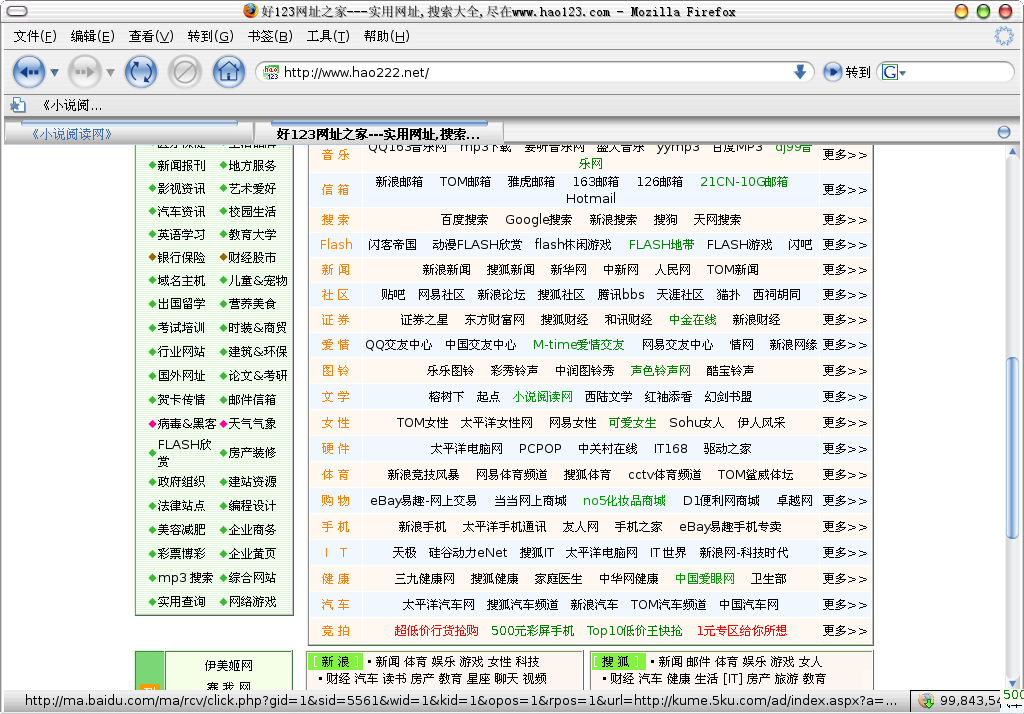Open the 书签(B) menu

click(270, 36)
